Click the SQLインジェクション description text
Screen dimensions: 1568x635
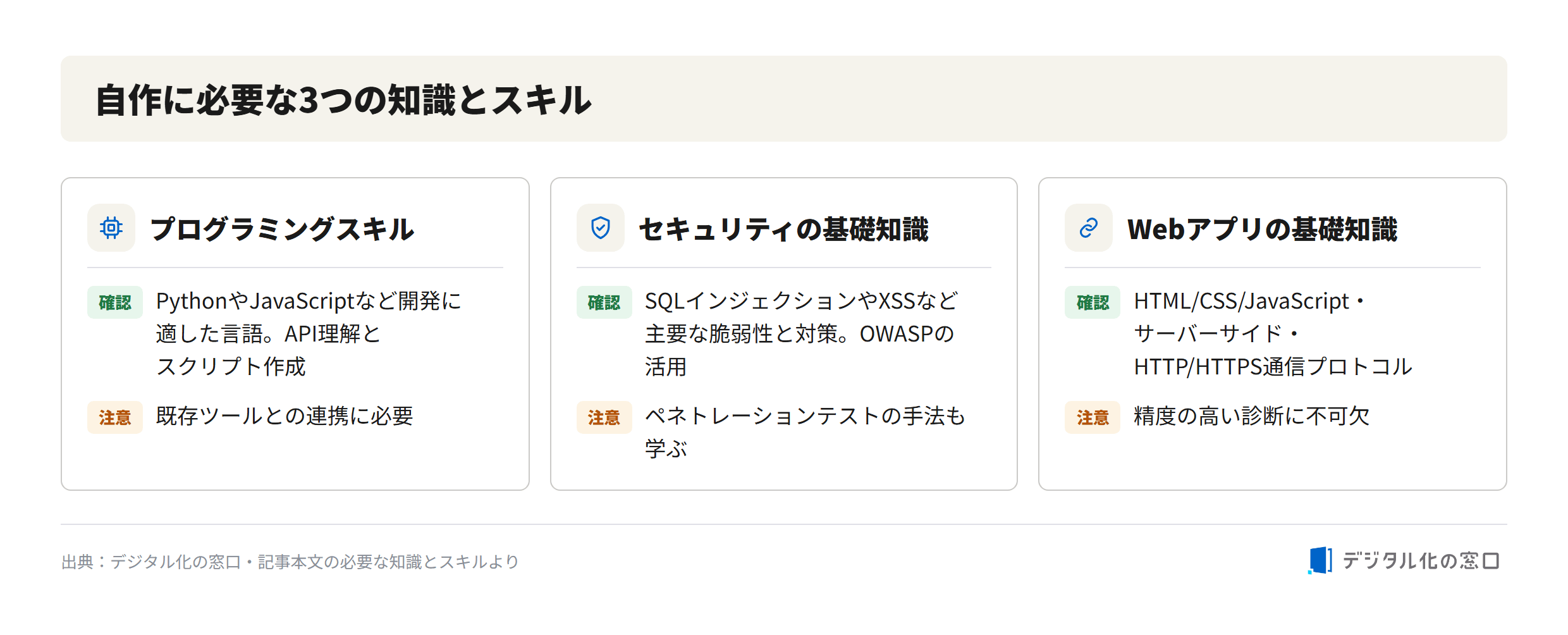801,333
